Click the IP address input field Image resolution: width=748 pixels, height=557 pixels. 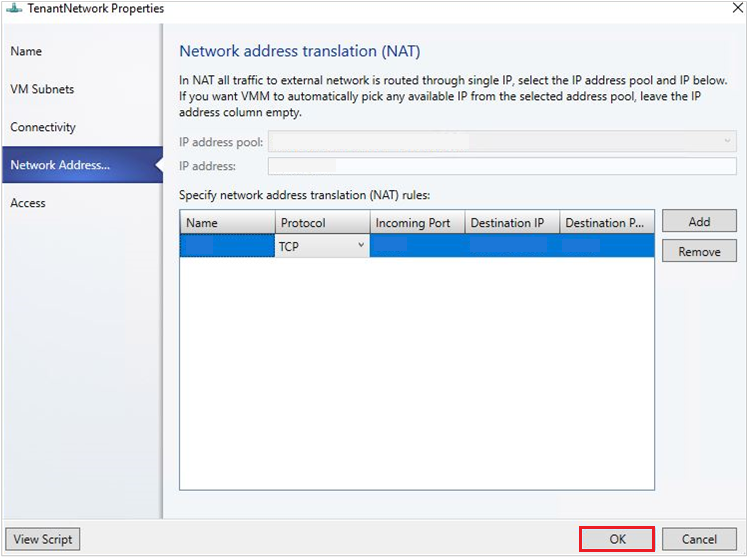[x=502, y=166]
